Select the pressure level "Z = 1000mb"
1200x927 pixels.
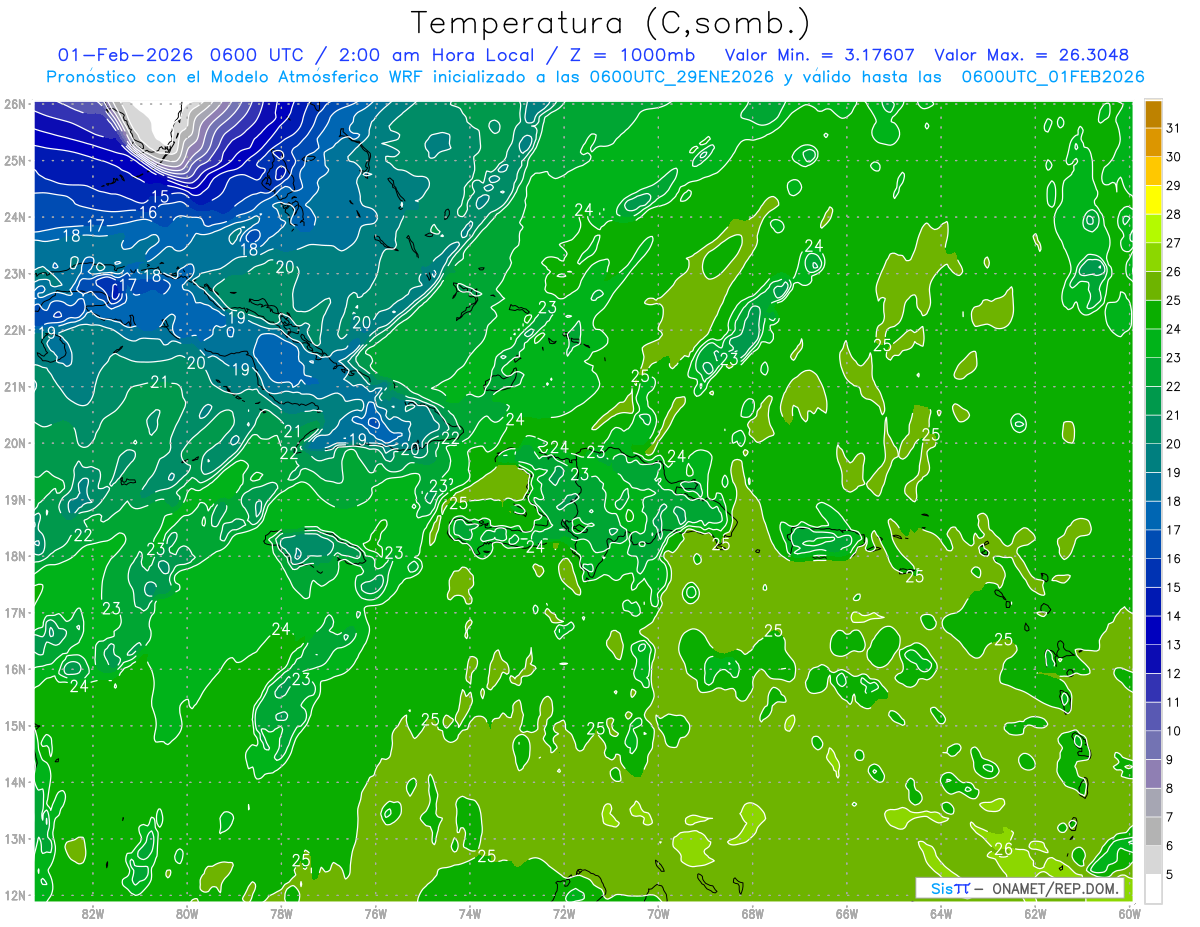point(634,55)
